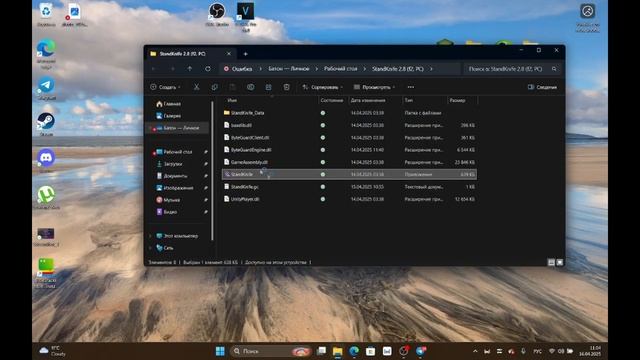Click the Cut scissors icon in toolbar
This screenshot has height=360, width=640.
196,87
